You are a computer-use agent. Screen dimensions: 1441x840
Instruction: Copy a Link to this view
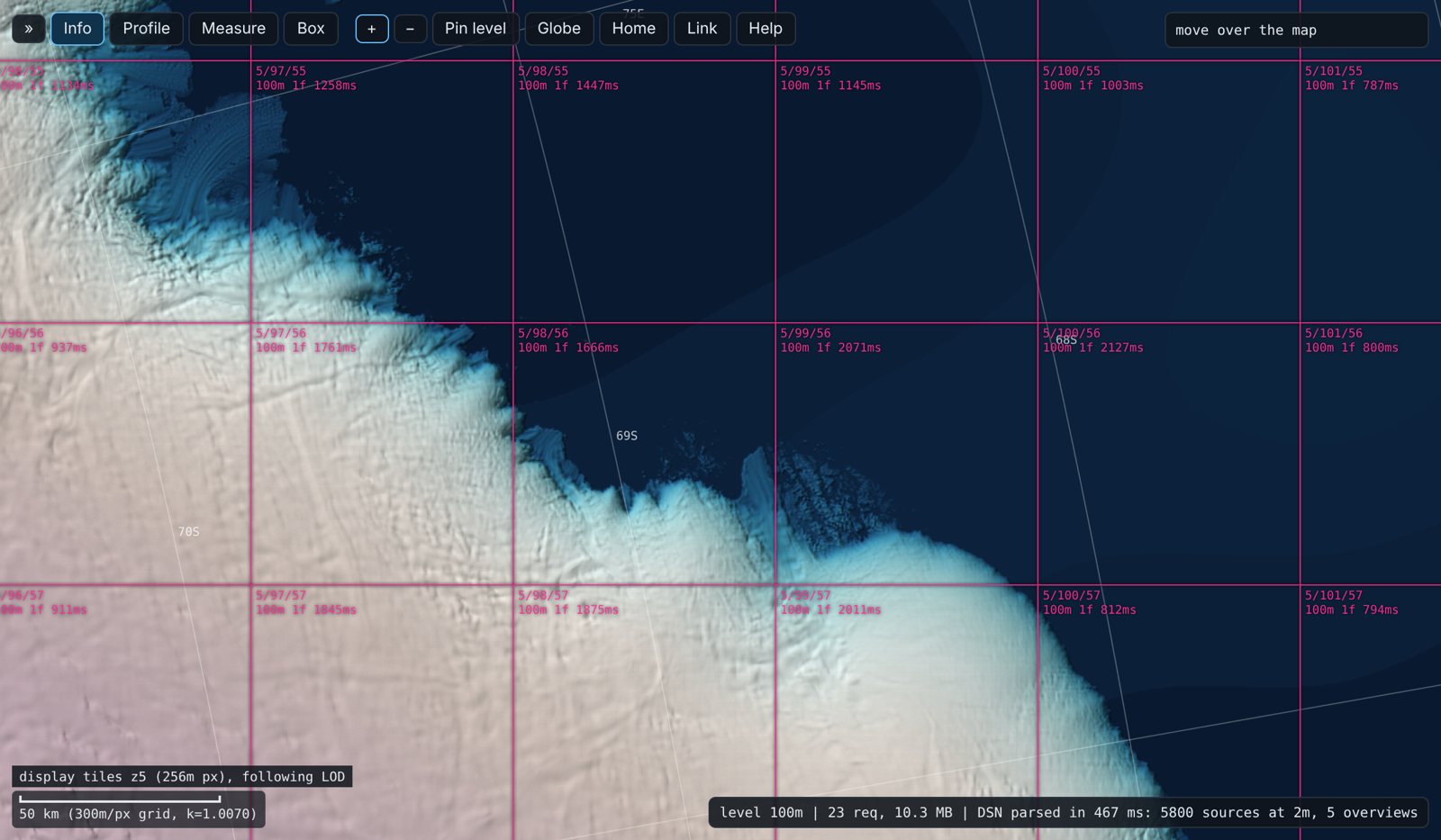tap(702, 29)
